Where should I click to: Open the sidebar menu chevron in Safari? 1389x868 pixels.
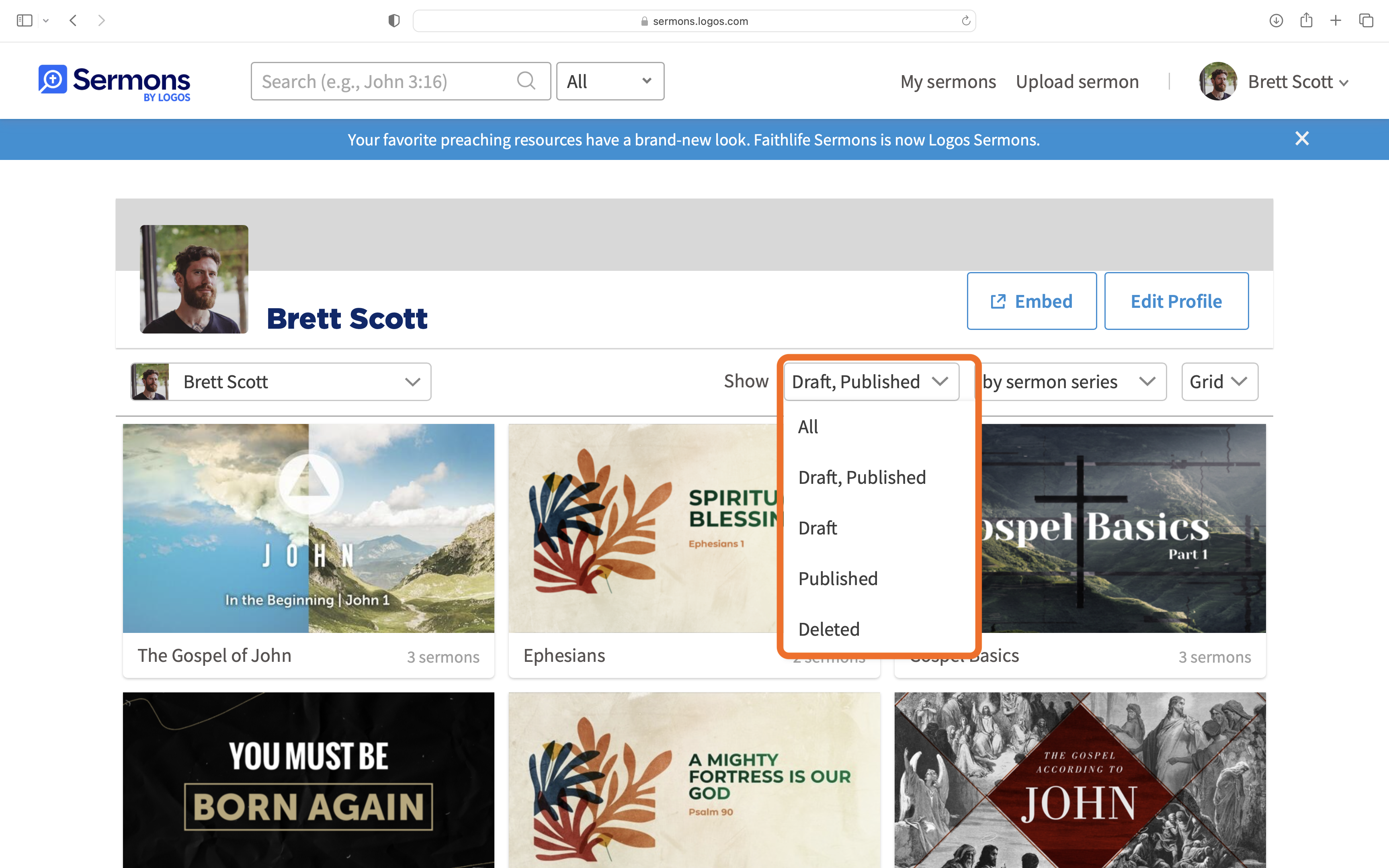[46, 20]
